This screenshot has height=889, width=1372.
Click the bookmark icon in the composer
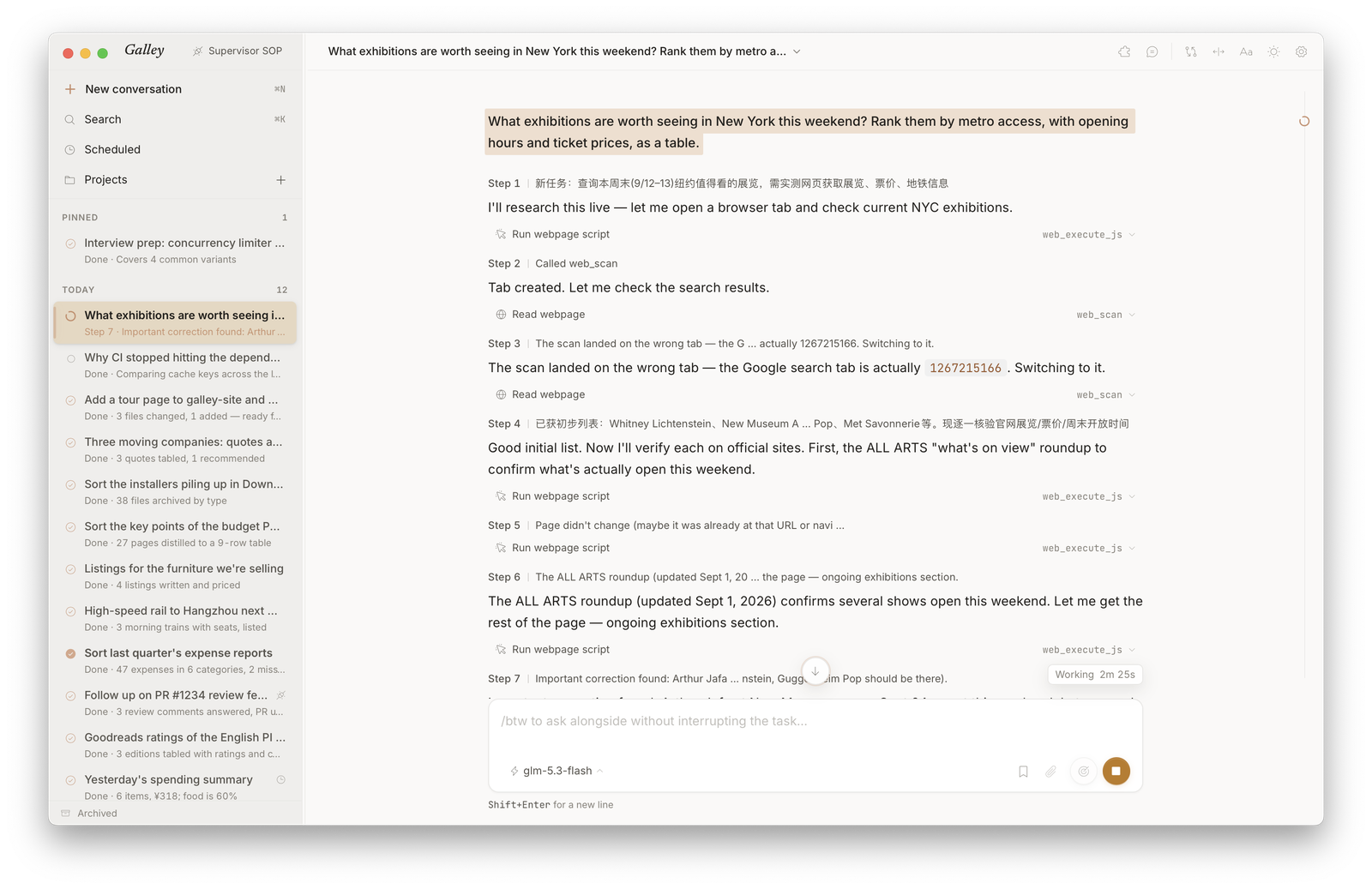(x=1023, y=772)
